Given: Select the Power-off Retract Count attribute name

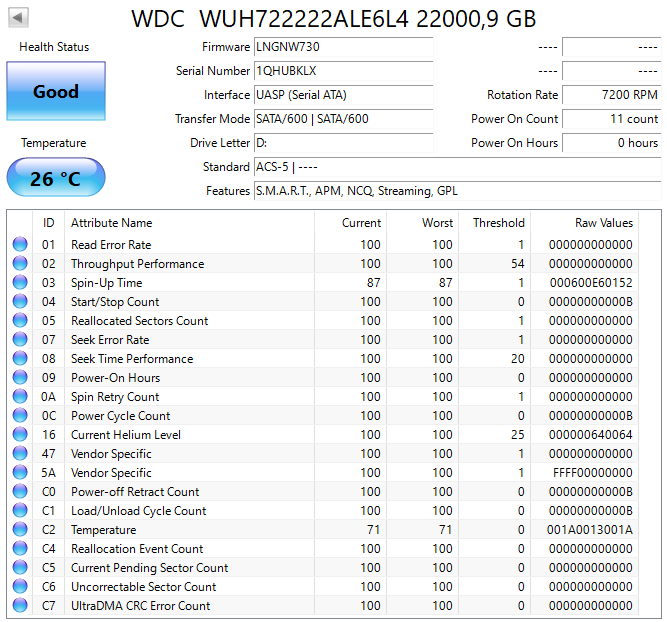Looking at the screenshot, I should 135,492.
